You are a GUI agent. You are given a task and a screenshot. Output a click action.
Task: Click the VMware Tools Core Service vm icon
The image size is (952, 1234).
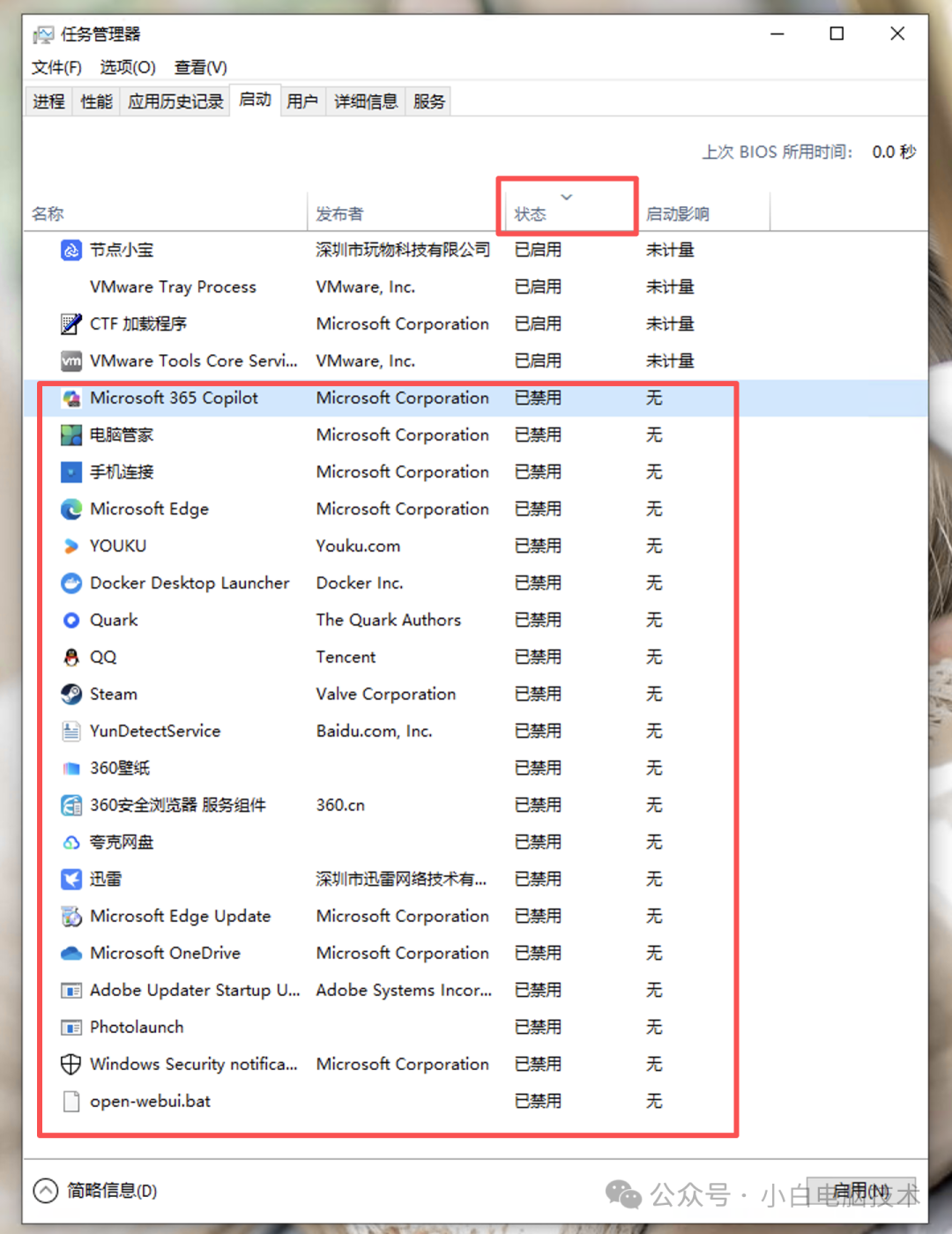tap(71, 361)
